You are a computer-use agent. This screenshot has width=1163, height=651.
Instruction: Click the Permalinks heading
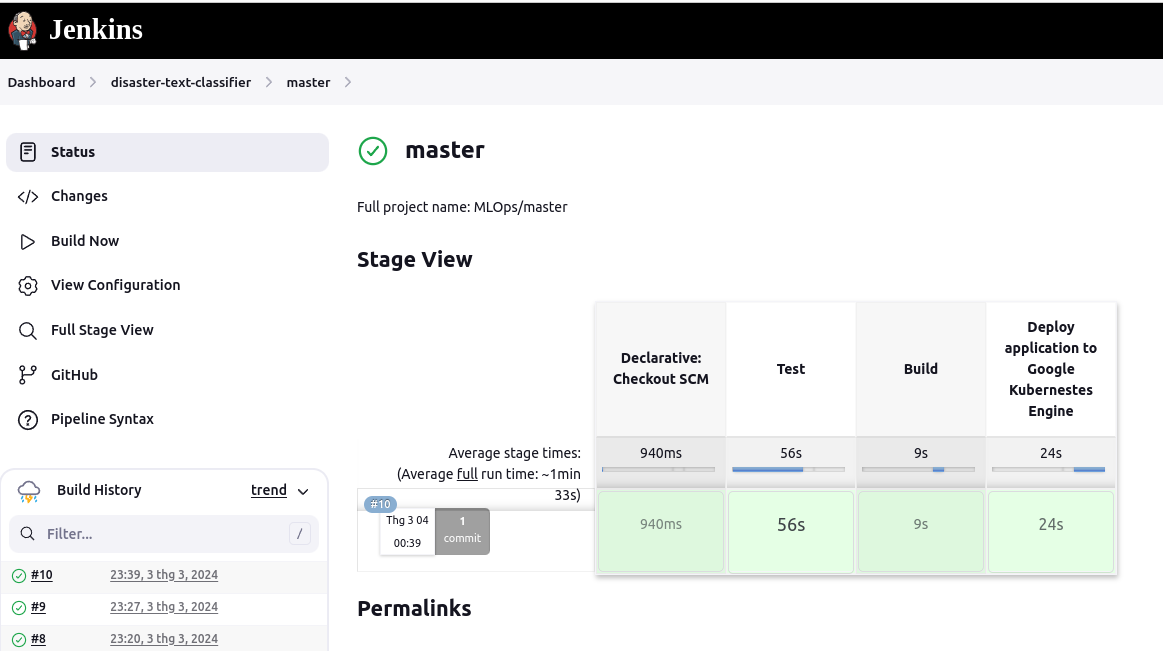414,608
